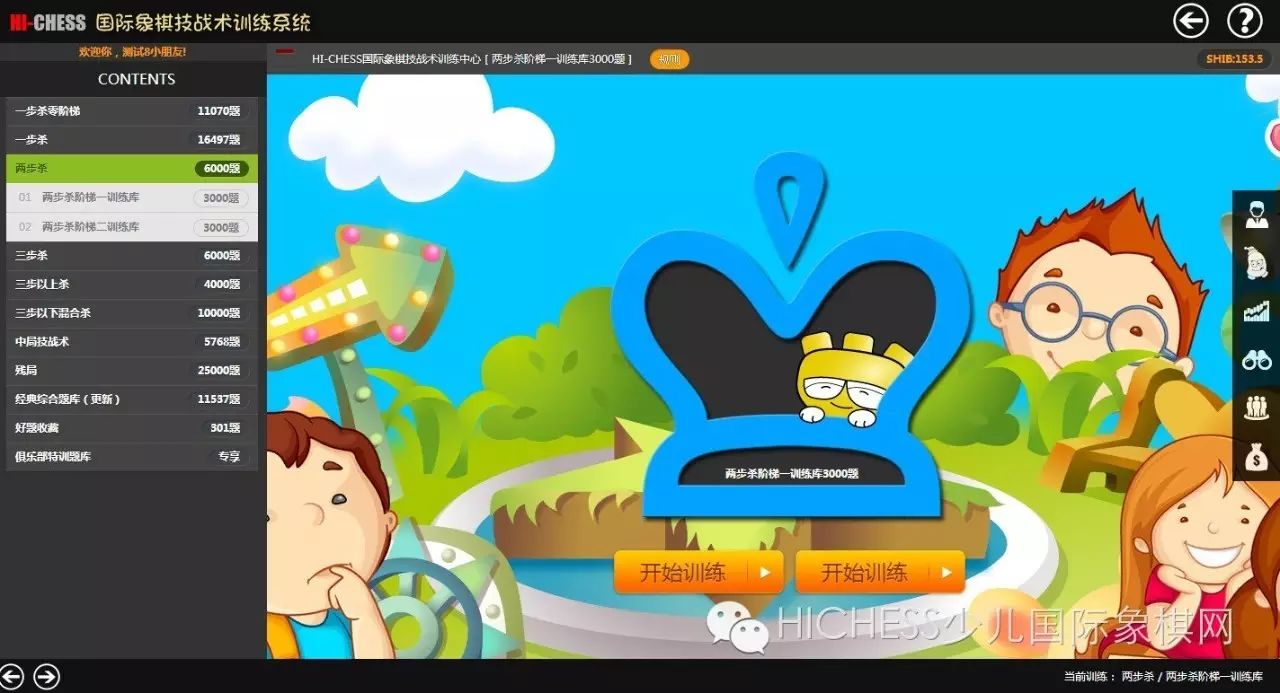Go to next page with bottom right-arrow
1280x693 pixels.
pos(47,676)
